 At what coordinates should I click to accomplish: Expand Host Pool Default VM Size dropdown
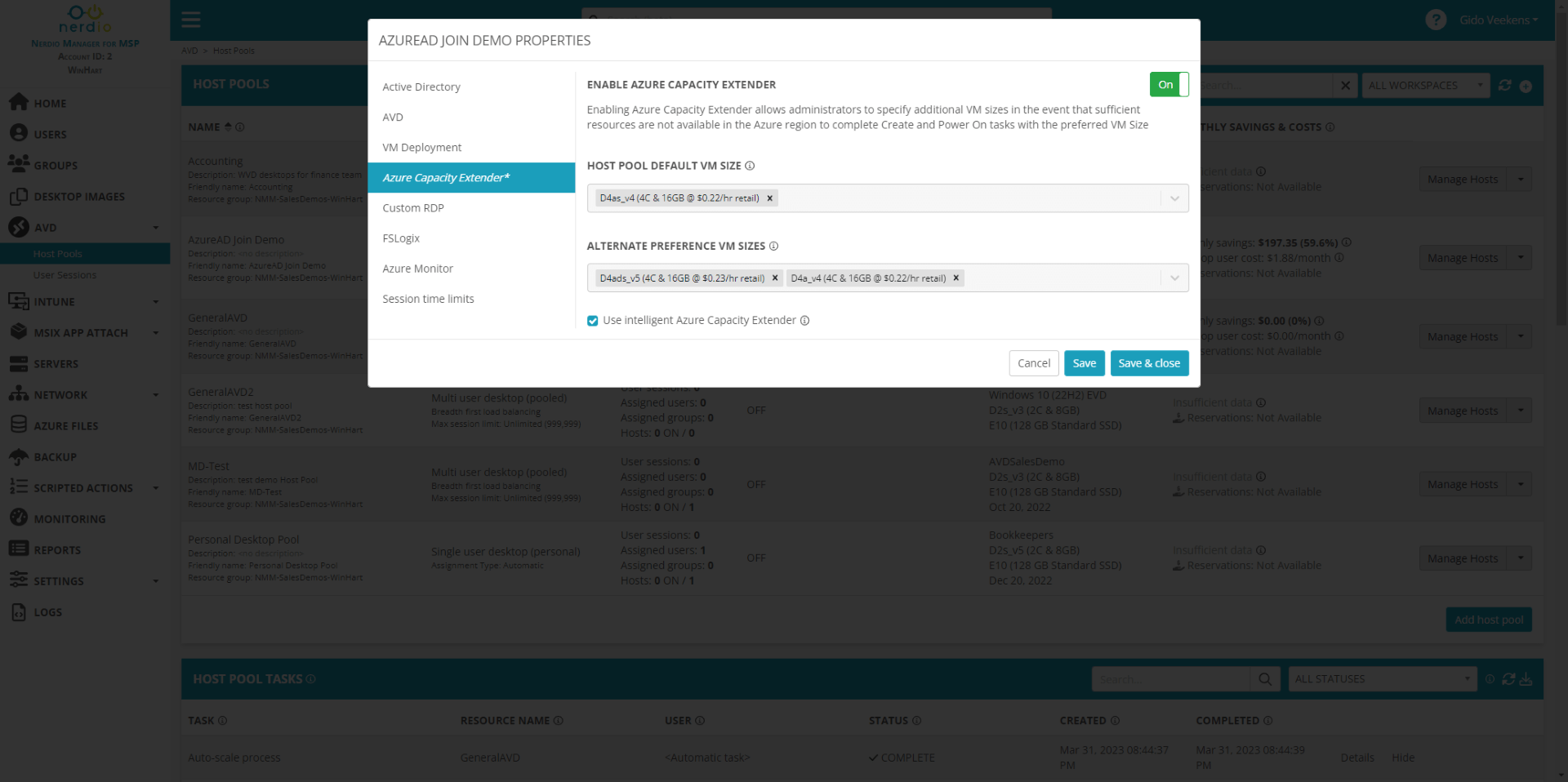(1174, 198)
